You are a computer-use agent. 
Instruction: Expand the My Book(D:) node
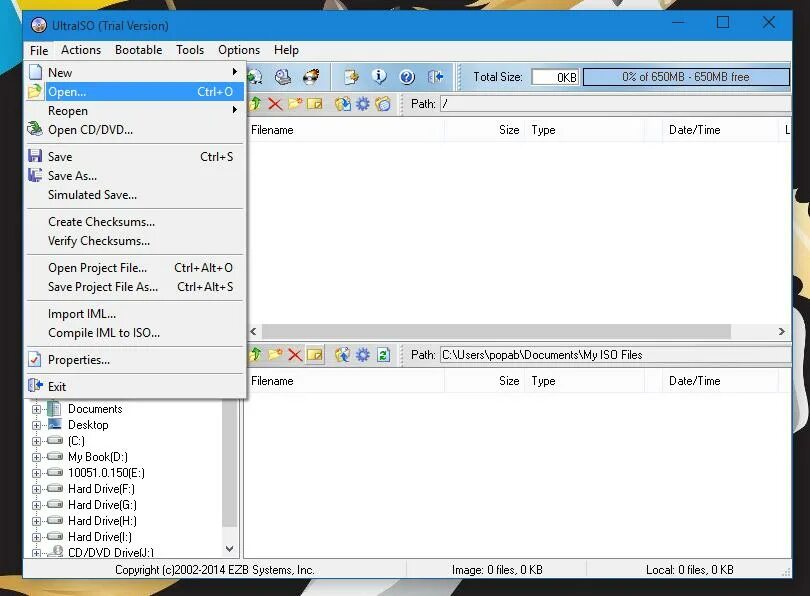[x=36, y=457]
